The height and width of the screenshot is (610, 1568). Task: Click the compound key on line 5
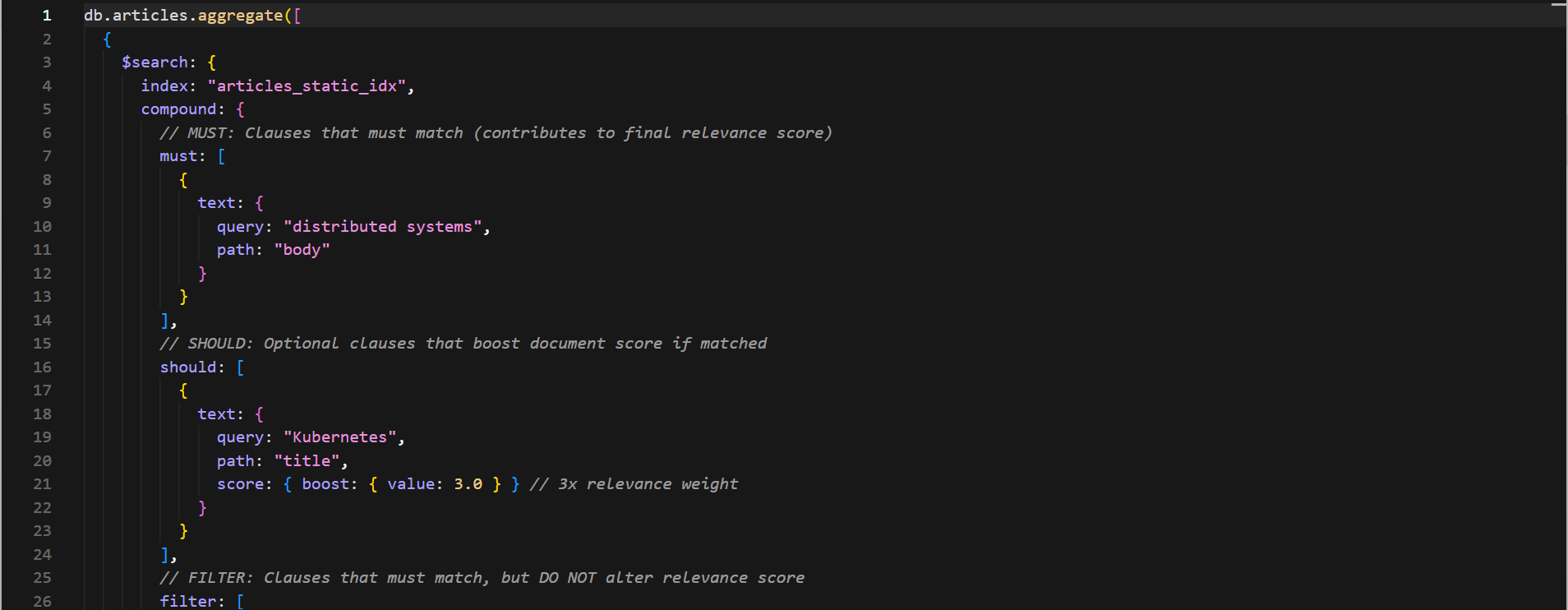click(x=178, y=109)
